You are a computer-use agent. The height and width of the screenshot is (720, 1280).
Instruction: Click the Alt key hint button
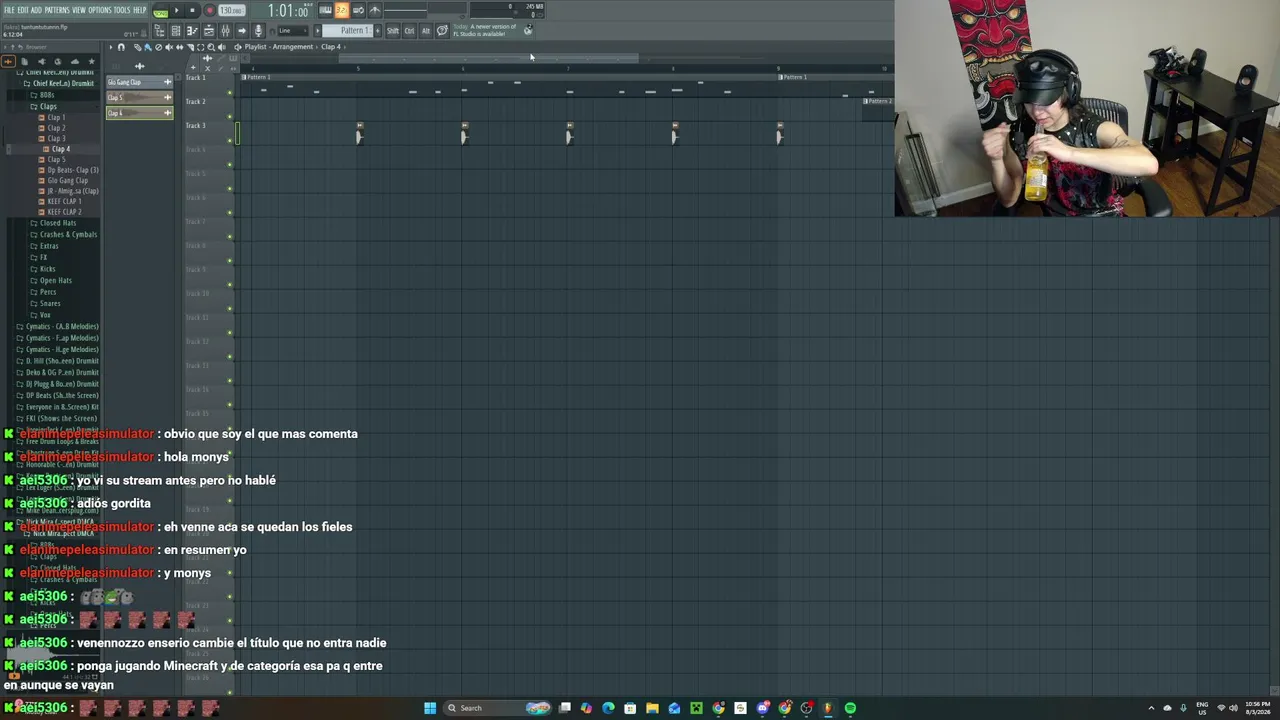coord(426,31)
